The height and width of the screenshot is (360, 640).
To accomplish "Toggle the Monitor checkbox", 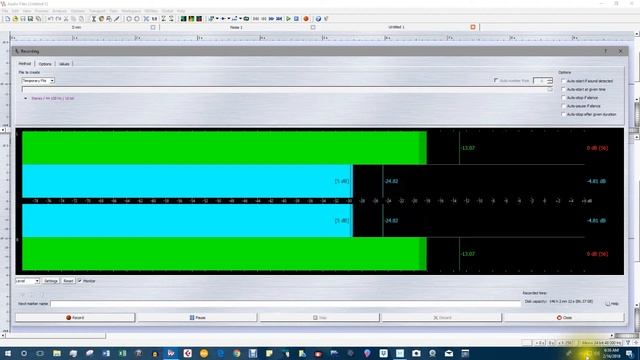I will click(x=80, y=281).
